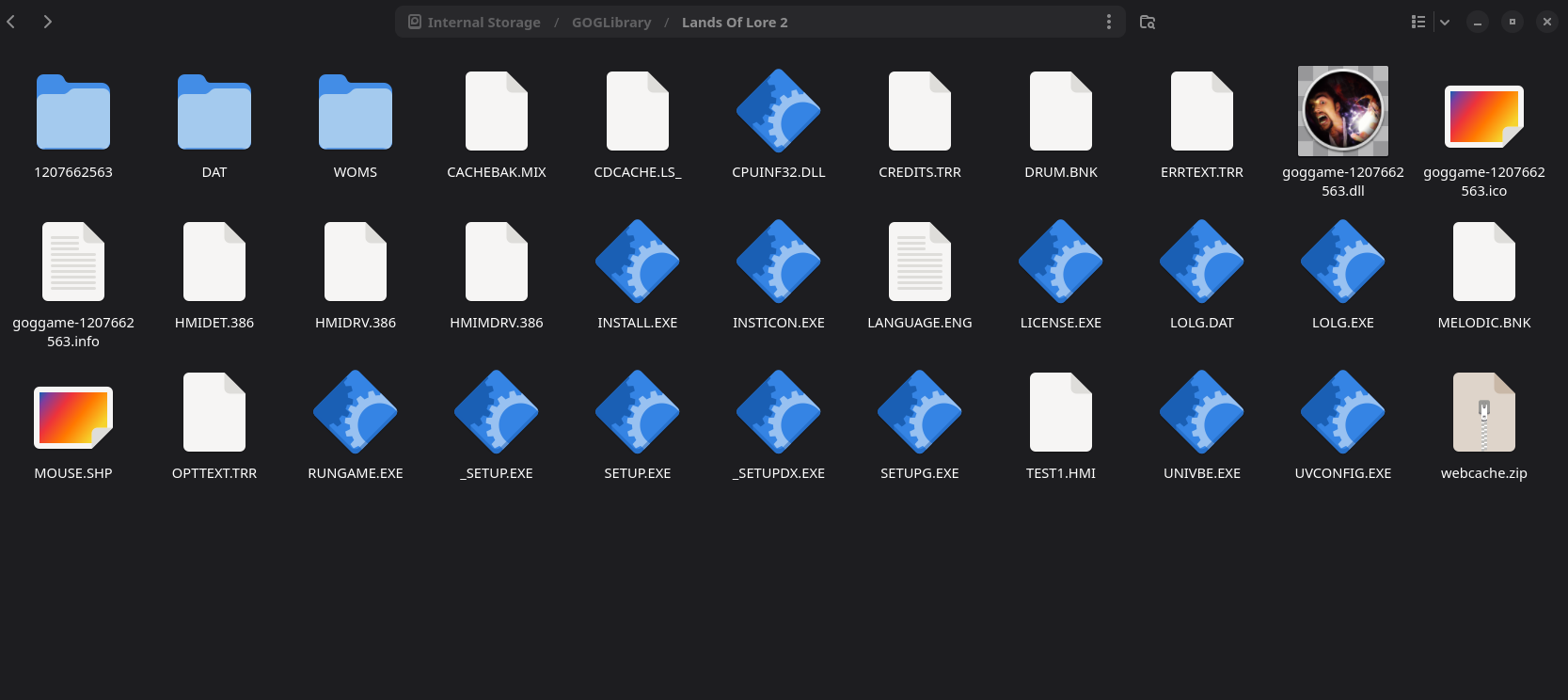Select the webcache.zip archive icon

click(x=1484, y=412)
